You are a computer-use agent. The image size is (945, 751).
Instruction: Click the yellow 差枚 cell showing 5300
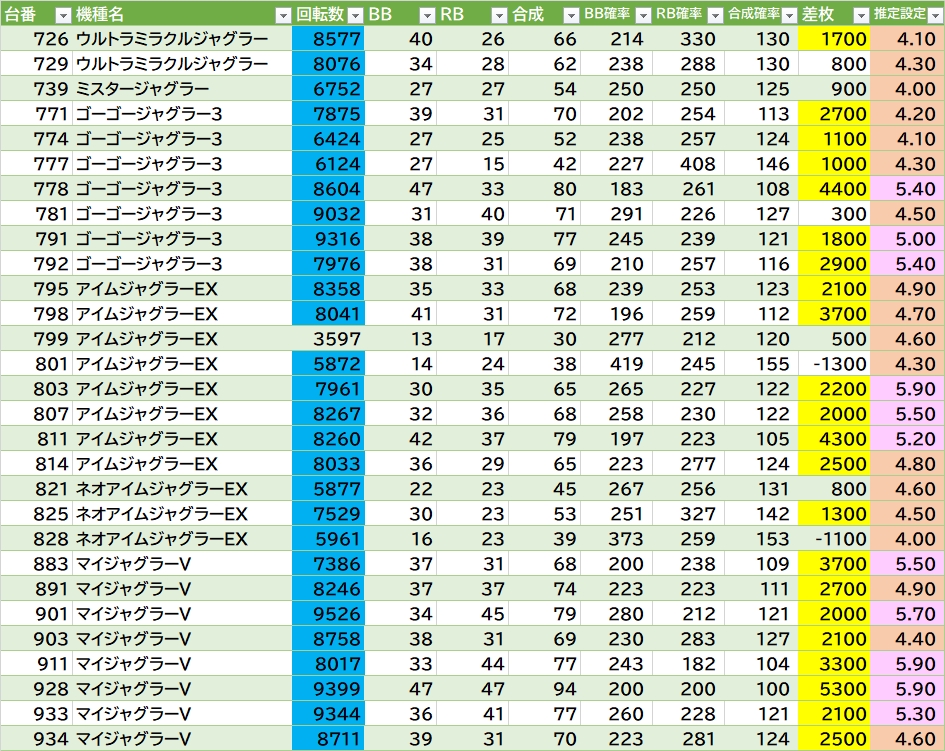[835, 689]
